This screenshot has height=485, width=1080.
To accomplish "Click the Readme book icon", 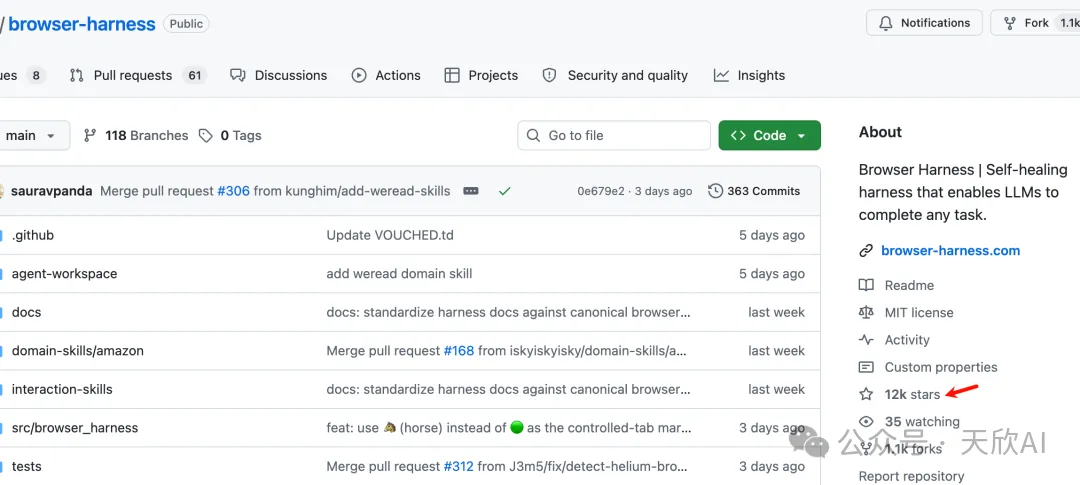I will pos(866,285).
